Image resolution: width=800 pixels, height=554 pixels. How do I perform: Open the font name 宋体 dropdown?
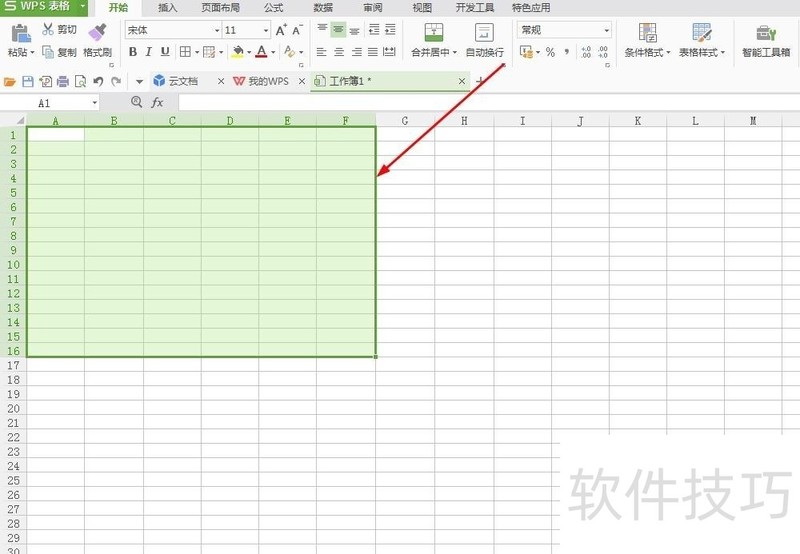click(217, 30)
